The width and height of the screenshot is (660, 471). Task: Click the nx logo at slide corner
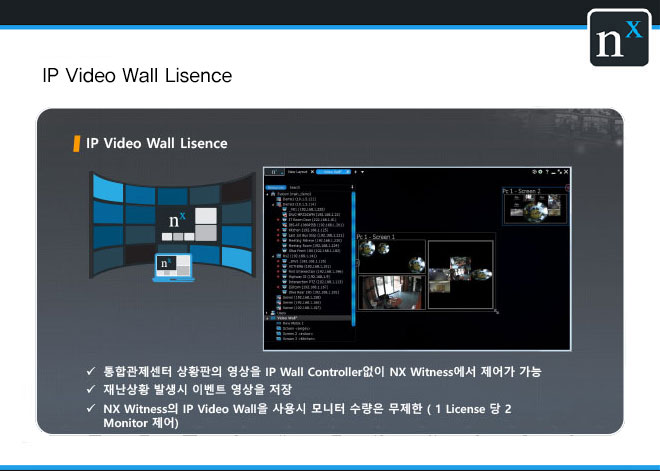click(x=619, y=38)
